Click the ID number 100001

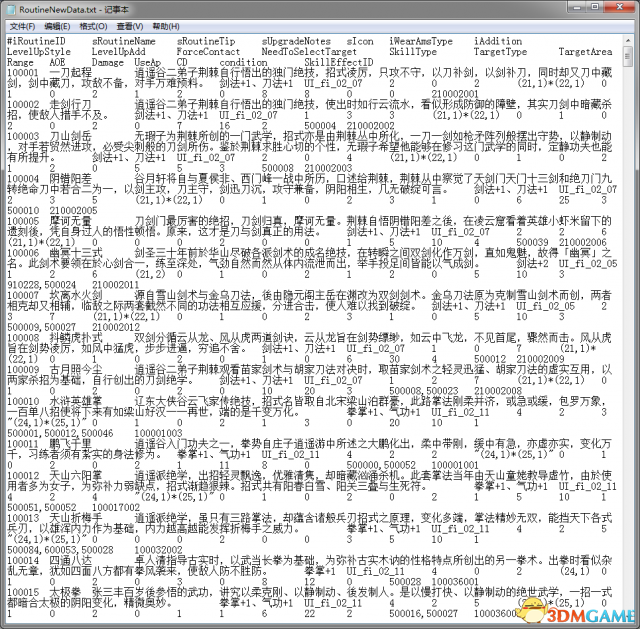[23, 73]
